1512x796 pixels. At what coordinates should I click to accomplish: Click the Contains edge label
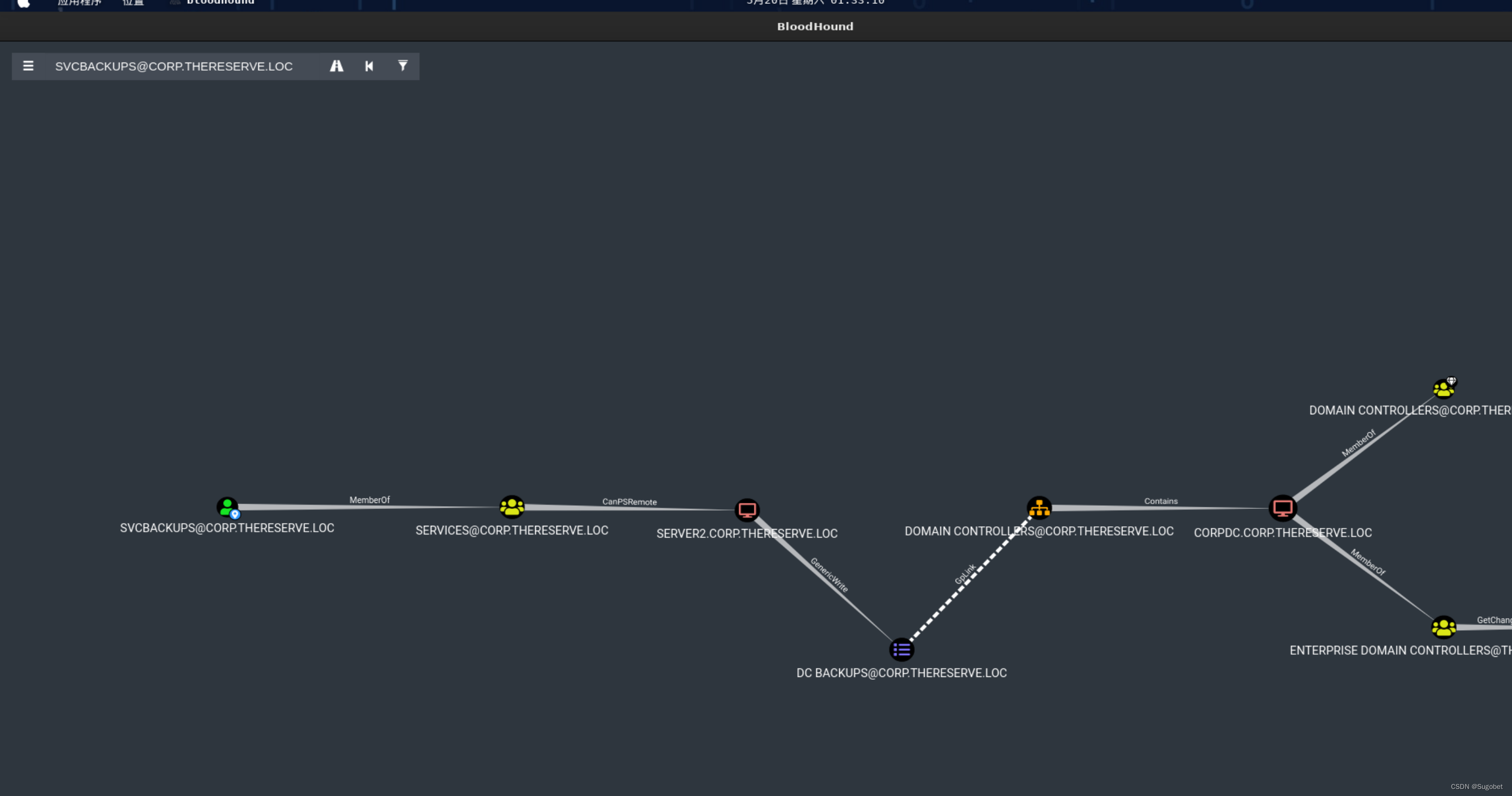(1161, 501)
